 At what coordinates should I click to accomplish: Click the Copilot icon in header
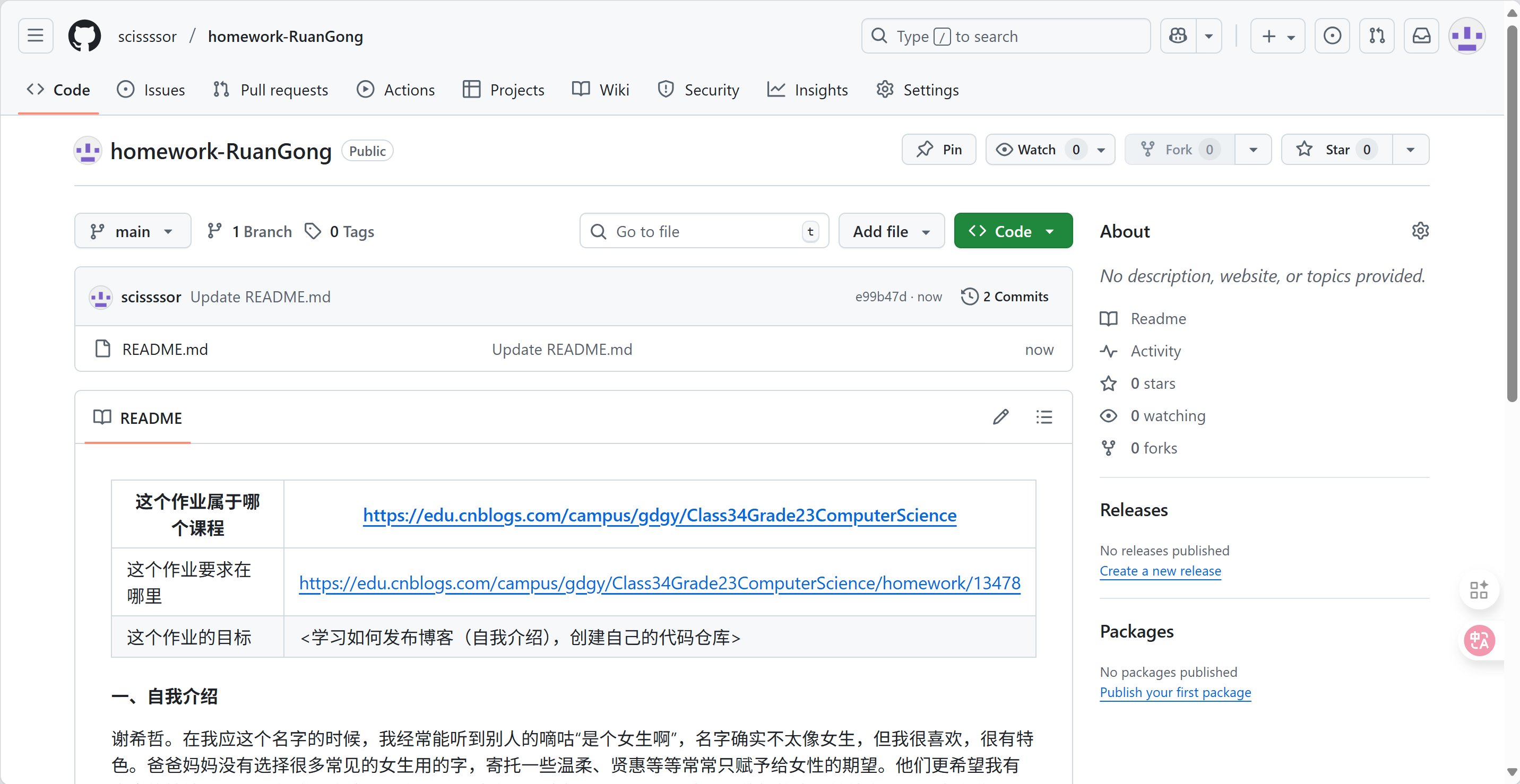(1178, 36)
